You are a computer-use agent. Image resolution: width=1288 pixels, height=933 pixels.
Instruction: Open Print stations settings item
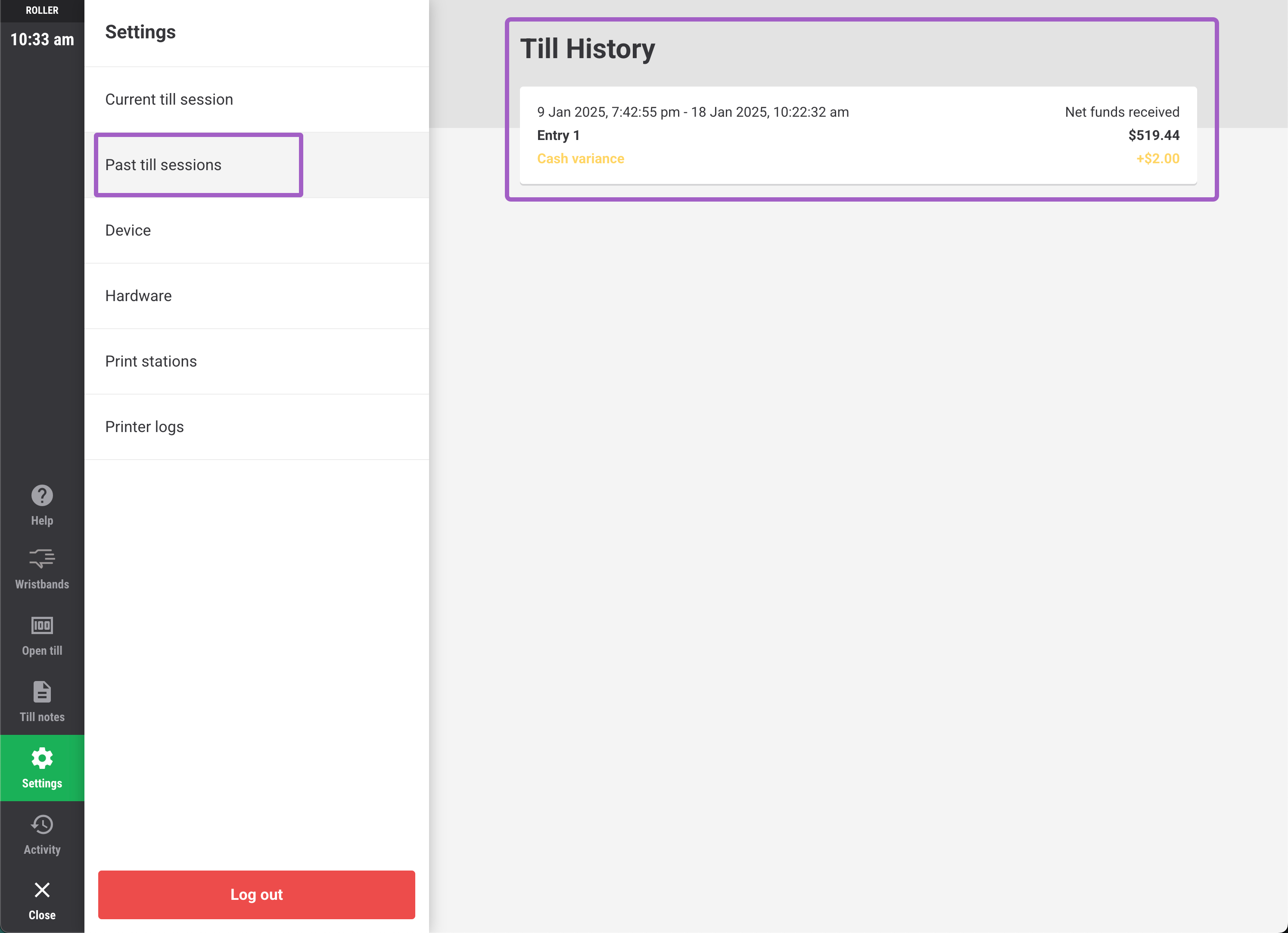coord(257,362)
